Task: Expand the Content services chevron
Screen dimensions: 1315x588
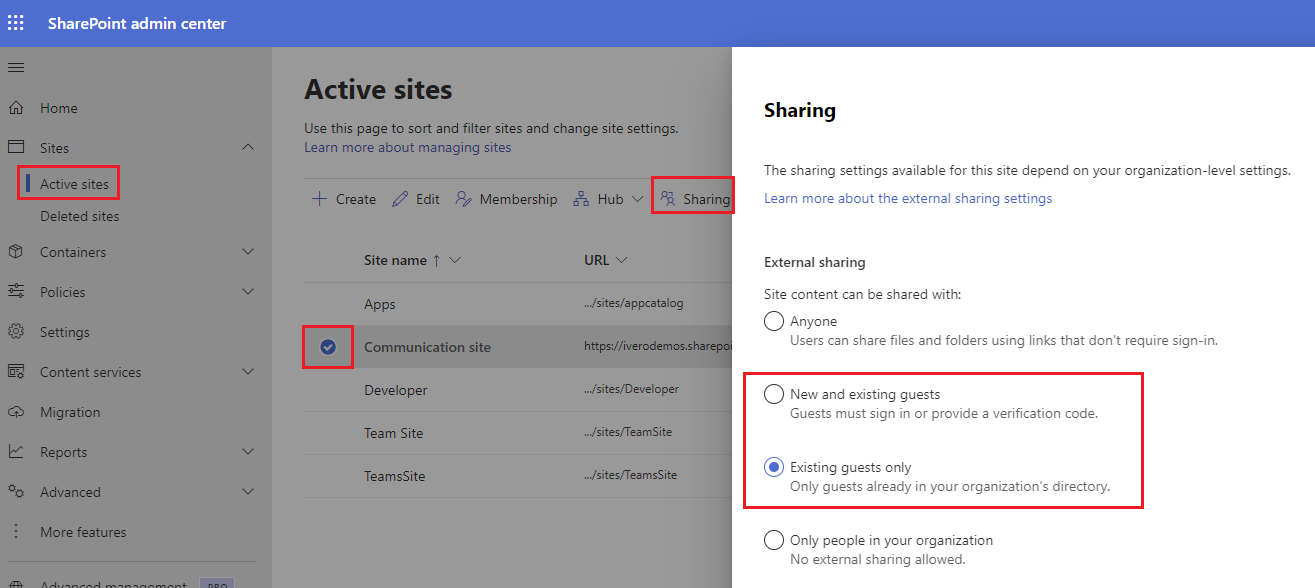Action: tap(248, 371)
